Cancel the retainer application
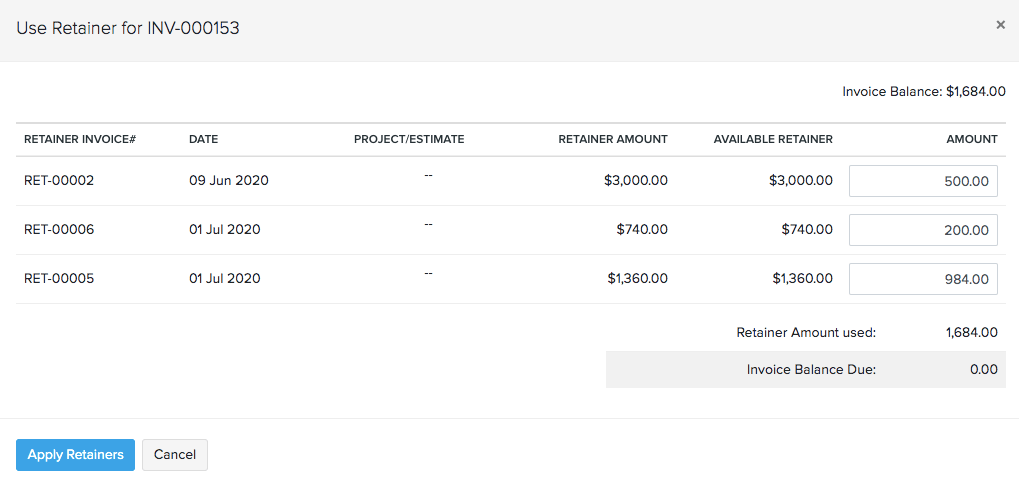1019x484 pixels. [x=175, y=455]
